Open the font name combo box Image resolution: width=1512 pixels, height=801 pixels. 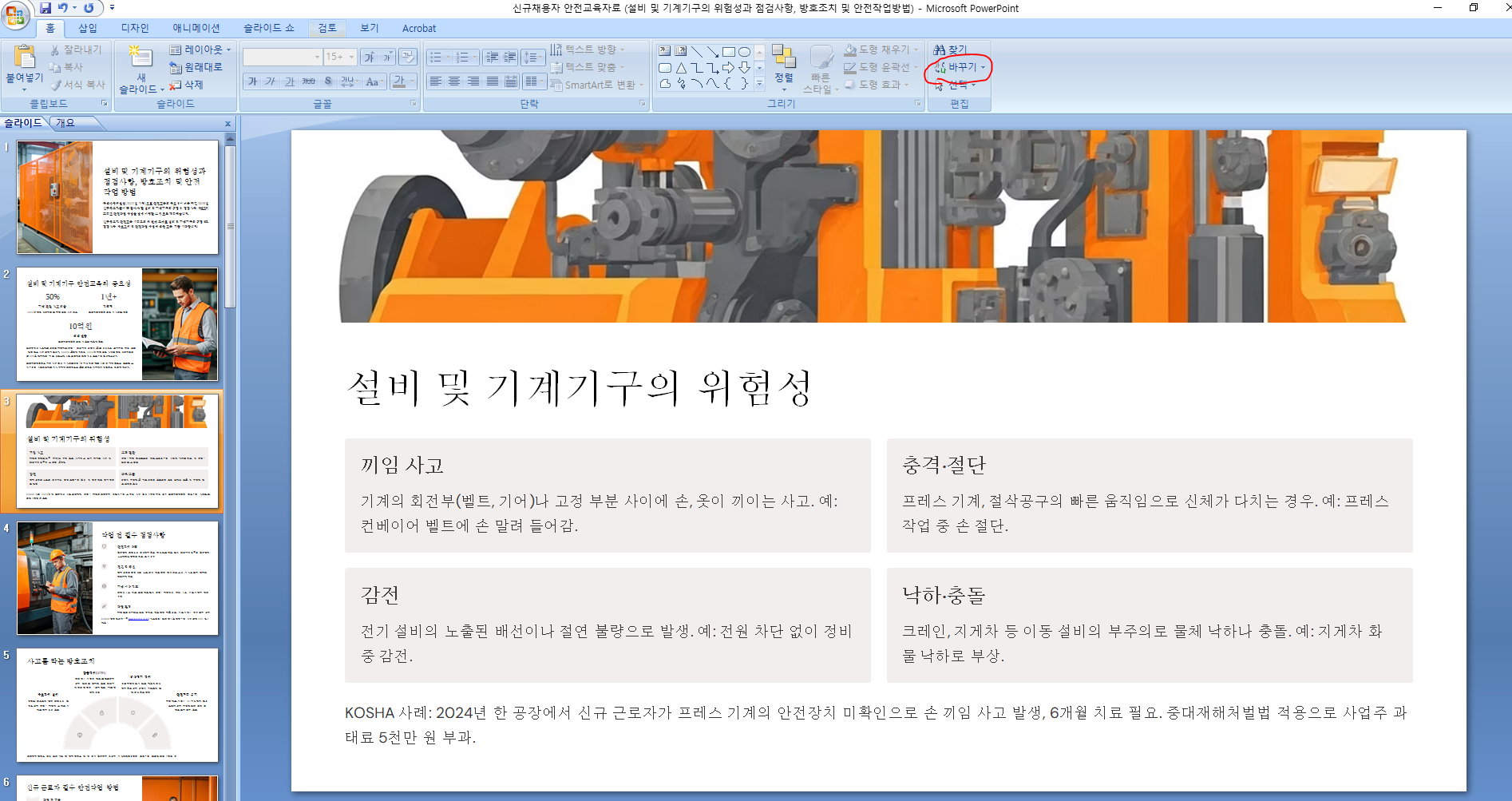pos(282,57)
